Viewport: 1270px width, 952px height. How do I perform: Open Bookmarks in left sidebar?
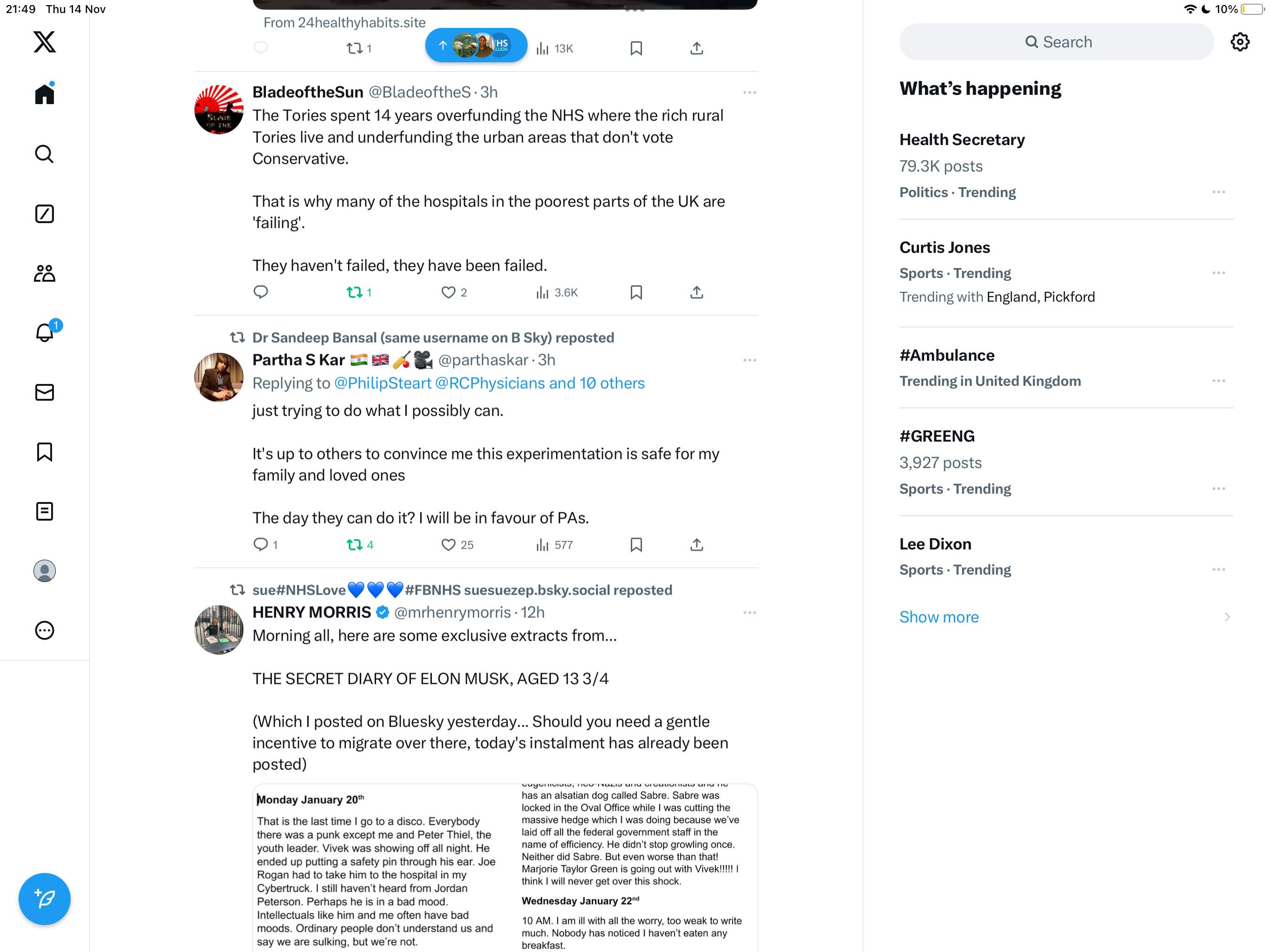[x=44, y=452]
